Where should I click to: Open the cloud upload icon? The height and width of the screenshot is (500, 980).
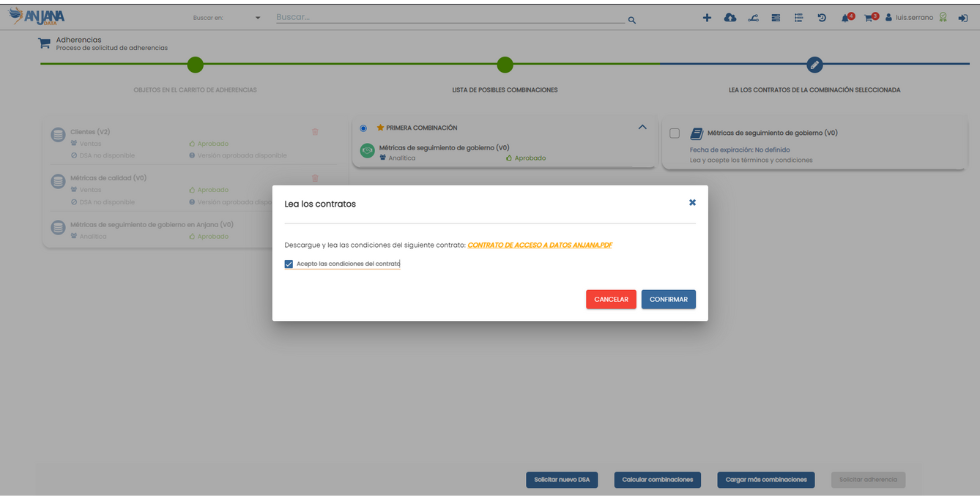coord(730,18)
